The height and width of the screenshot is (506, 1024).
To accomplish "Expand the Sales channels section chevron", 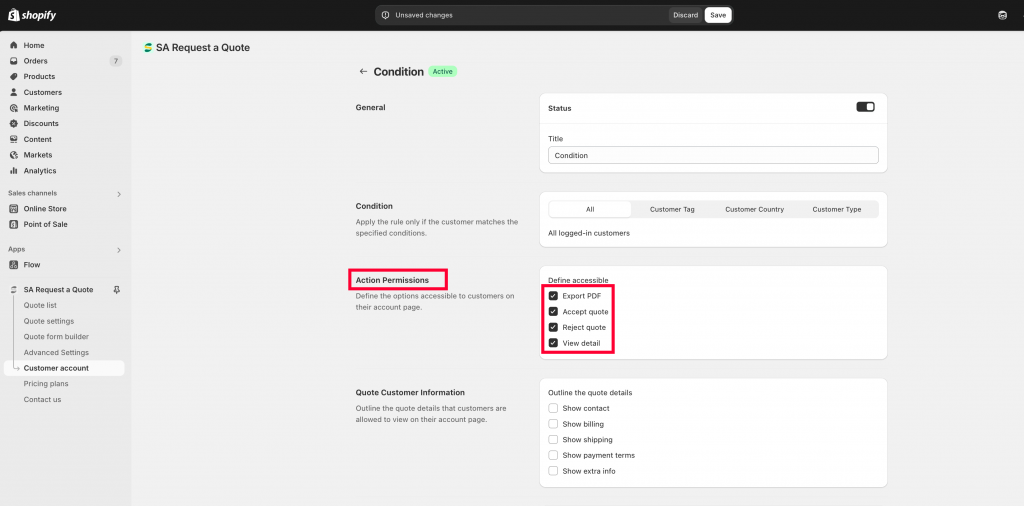I will click(119, 194).
